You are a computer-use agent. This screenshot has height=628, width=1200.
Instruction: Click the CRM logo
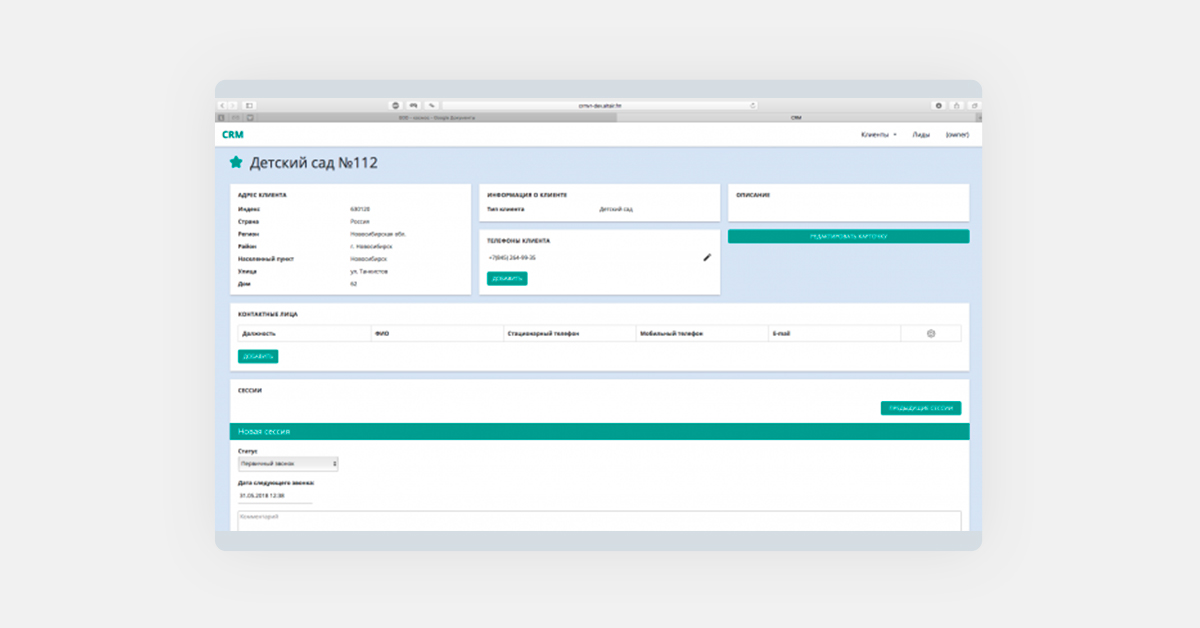pos(233,134)
